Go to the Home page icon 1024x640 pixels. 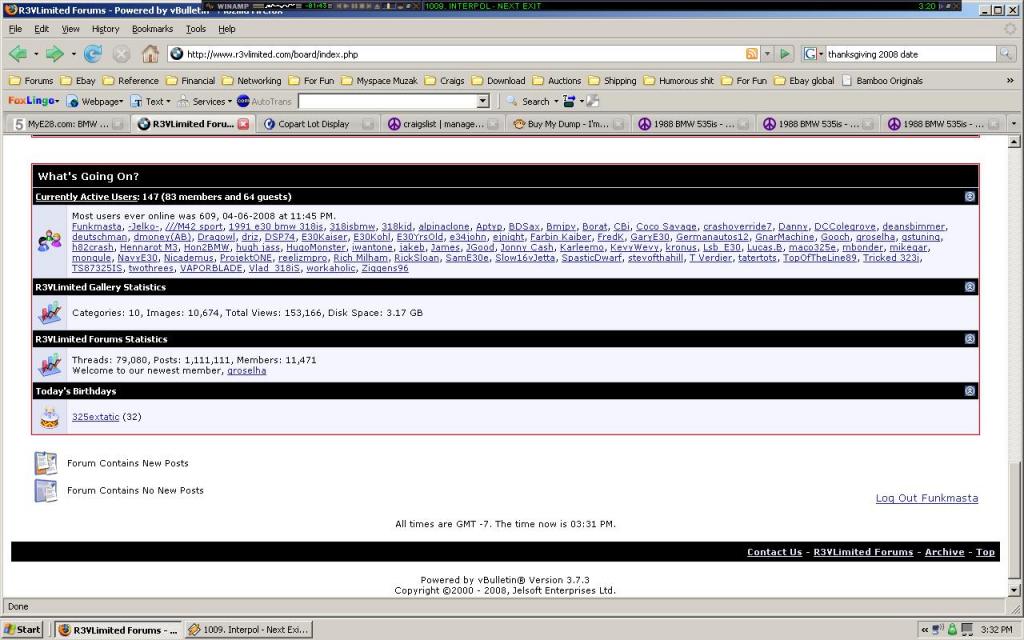(150, 54)
